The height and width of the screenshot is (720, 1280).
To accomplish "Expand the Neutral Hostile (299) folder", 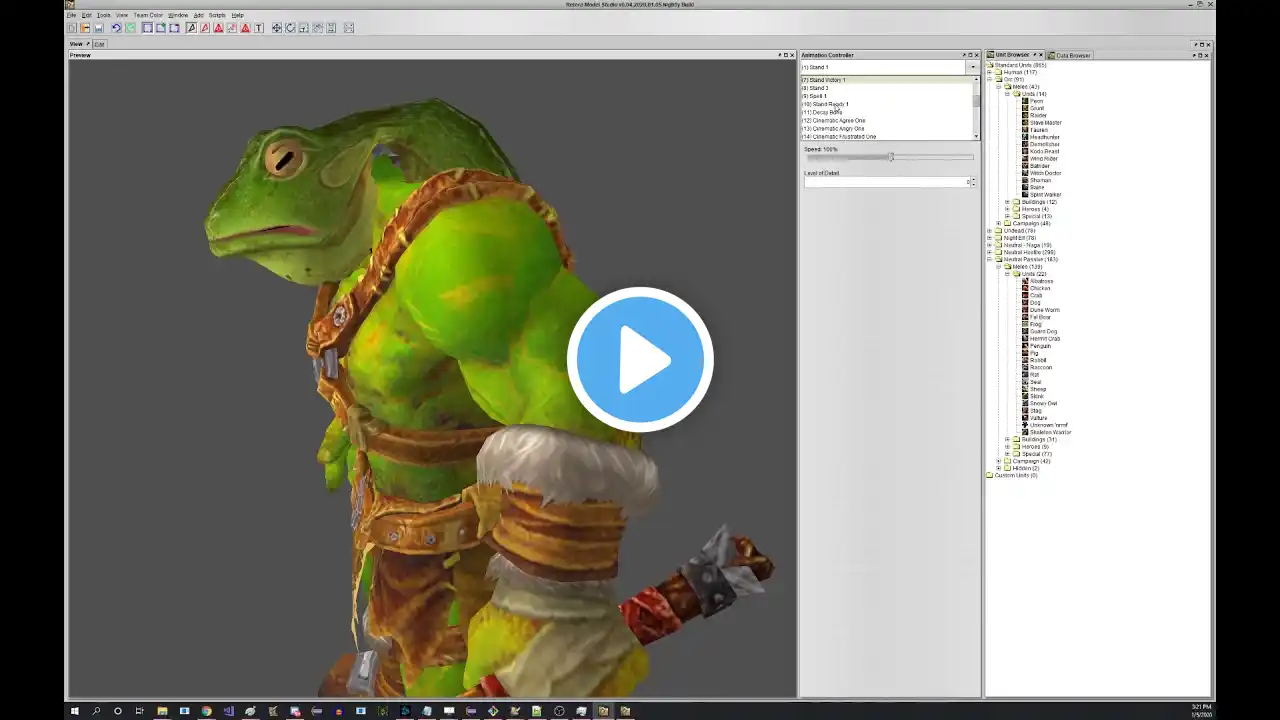I will [x=990, y=252].
